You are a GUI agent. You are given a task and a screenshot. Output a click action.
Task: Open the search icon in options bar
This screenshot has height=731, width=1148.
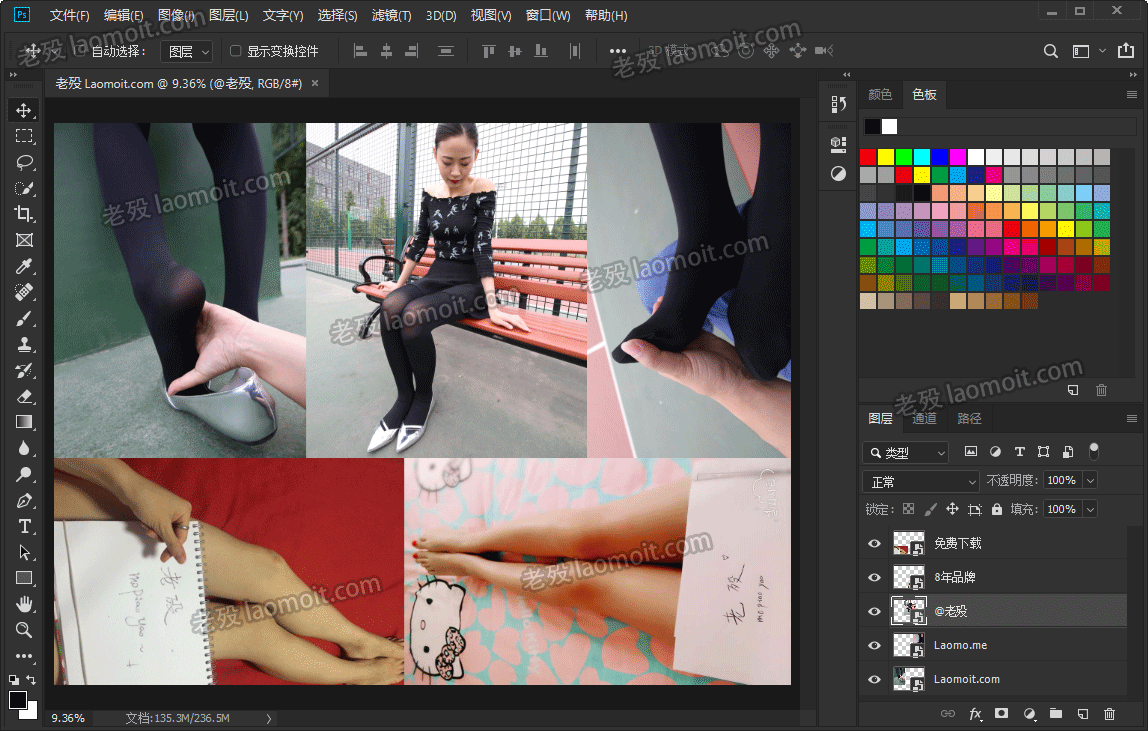point(1051,51)
